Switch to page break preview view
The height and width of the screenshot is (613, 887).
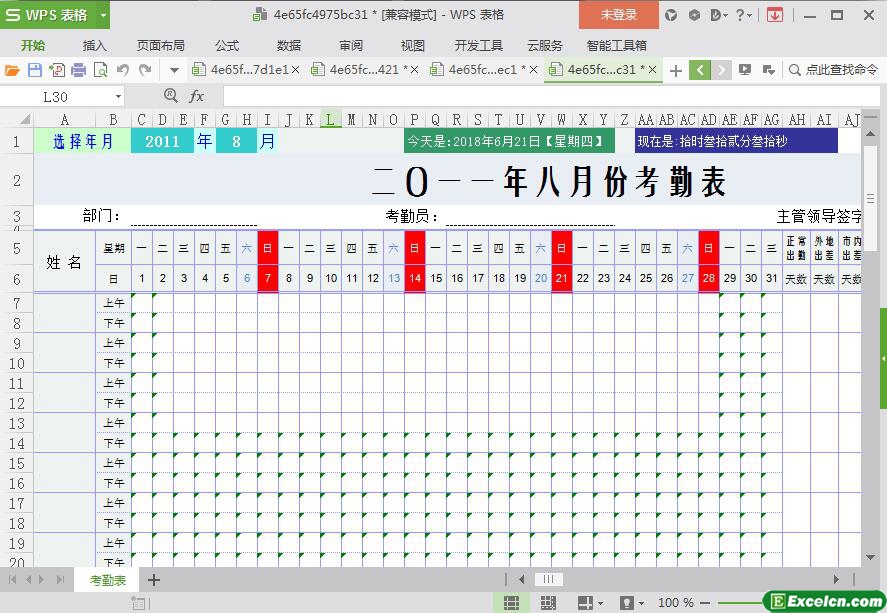(x=548, y=603)
